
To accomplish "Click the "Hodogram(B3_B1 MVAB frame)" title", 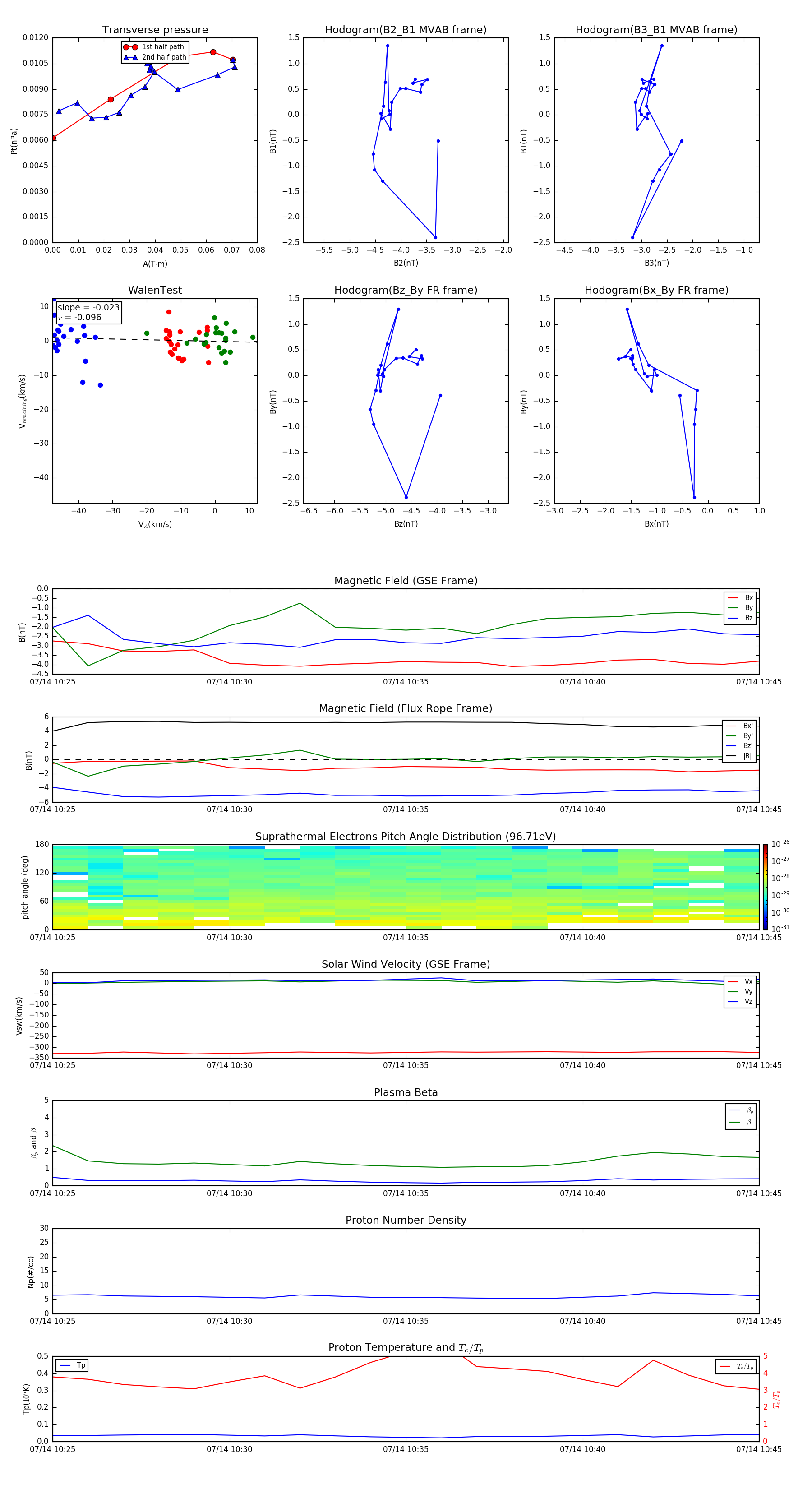I will click(656, 30).
